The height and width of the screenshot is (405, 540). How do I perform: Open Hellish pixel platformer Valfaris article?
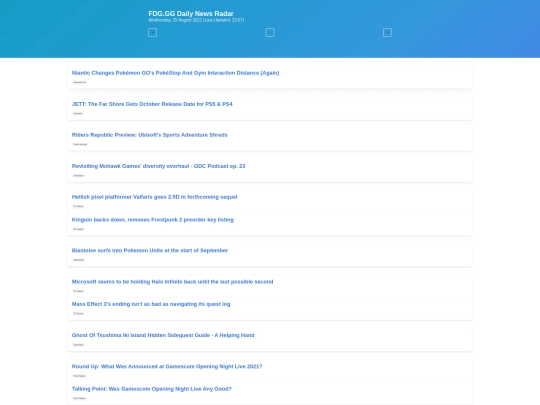point(154,197)
